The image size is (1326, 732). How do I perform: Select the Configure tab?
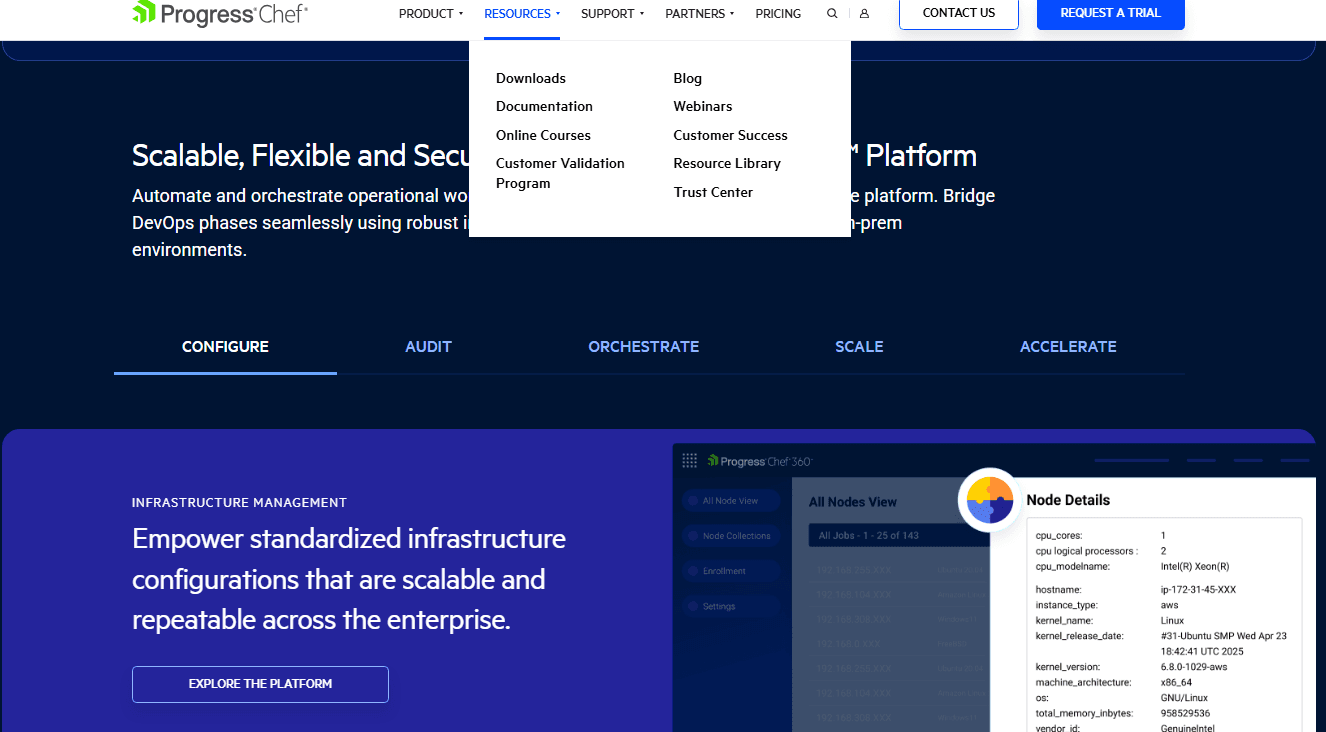coord(225,347)
